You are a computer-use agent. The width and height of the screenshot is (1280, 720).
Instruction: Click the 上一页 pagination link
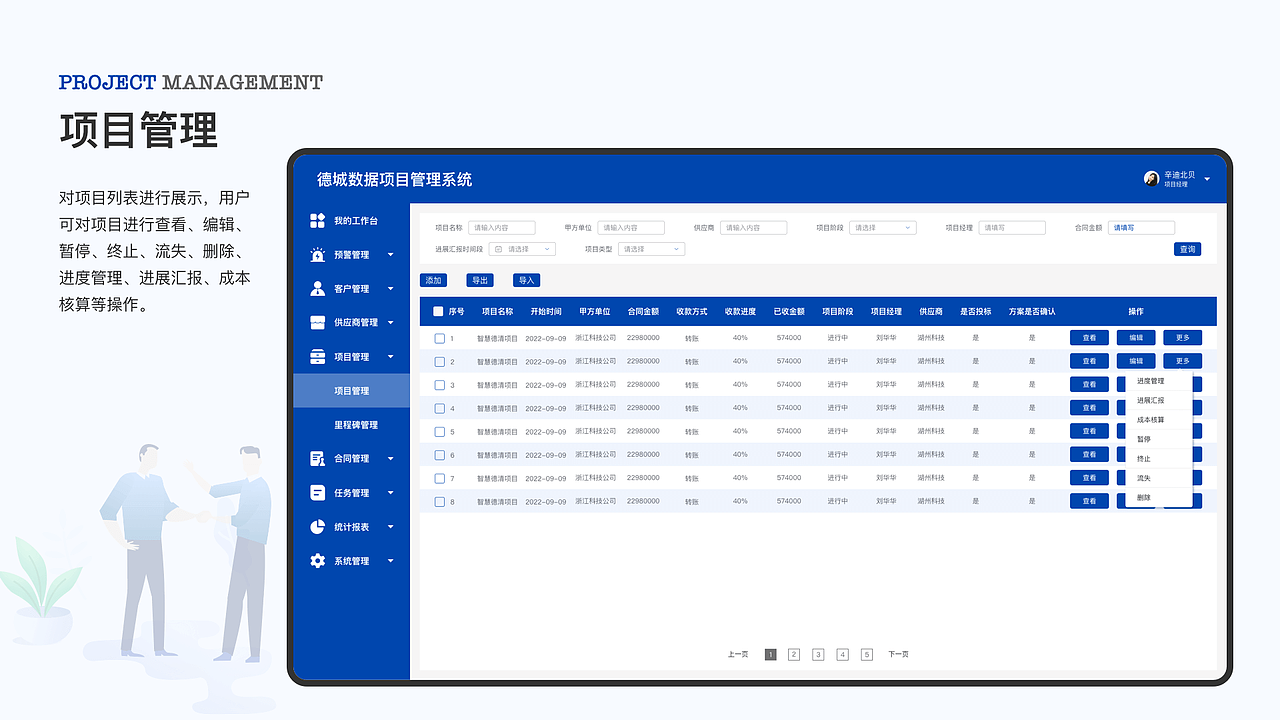click(738, 654)
